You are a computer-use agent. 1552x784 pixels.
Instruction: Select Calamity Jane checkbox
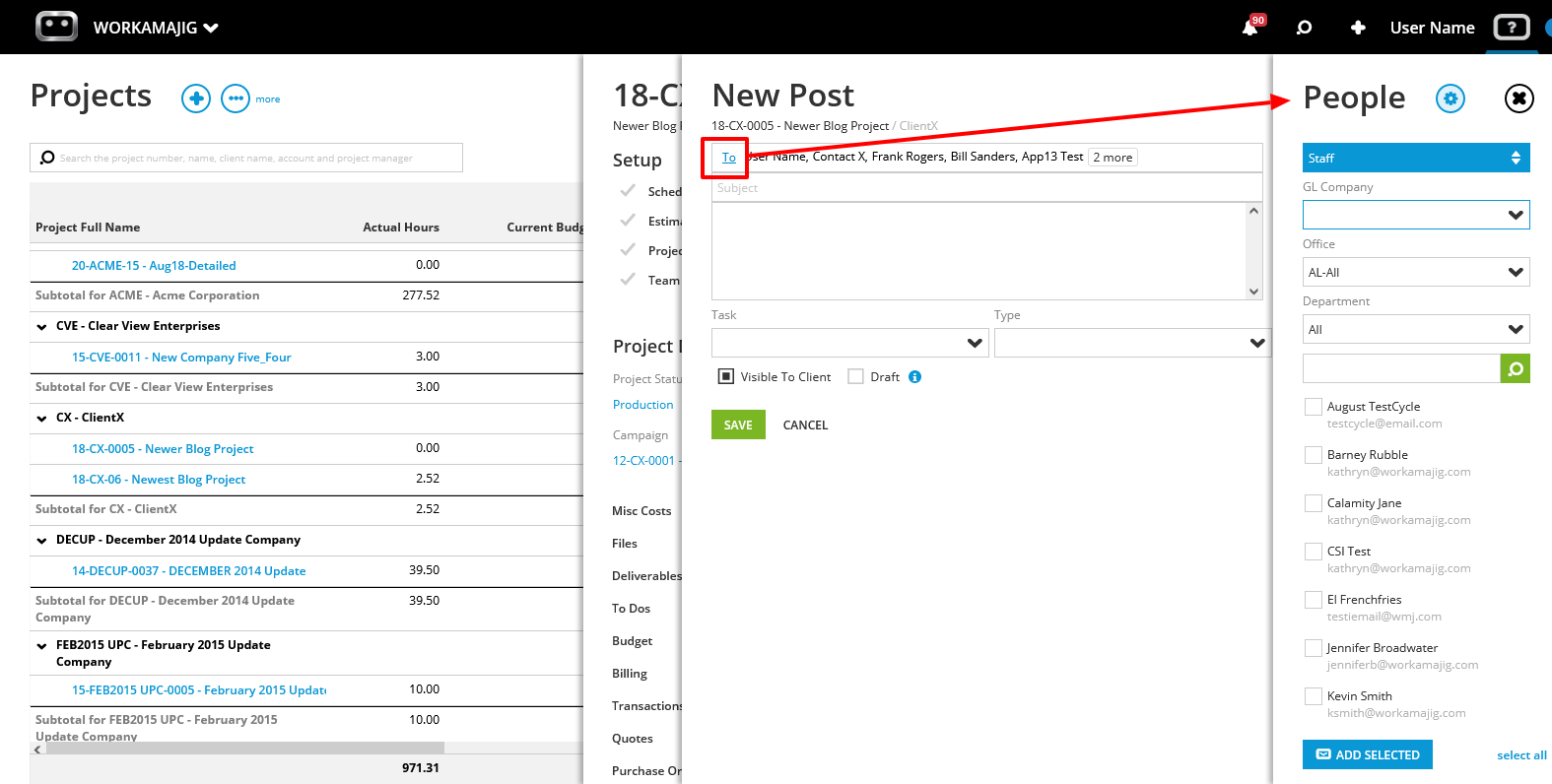pos(1313,503)
